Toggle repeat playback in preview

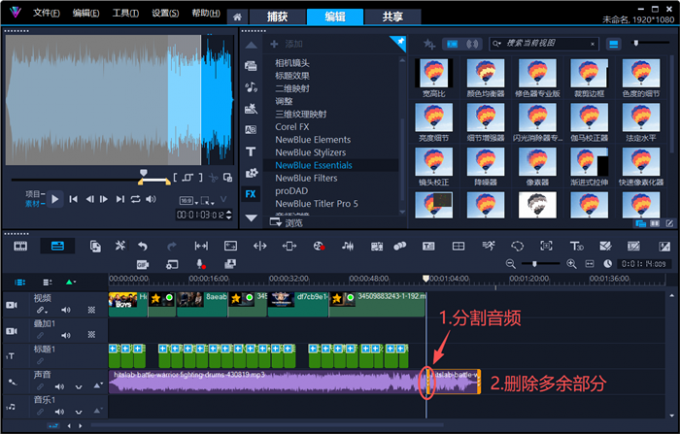tap(135, 199)
